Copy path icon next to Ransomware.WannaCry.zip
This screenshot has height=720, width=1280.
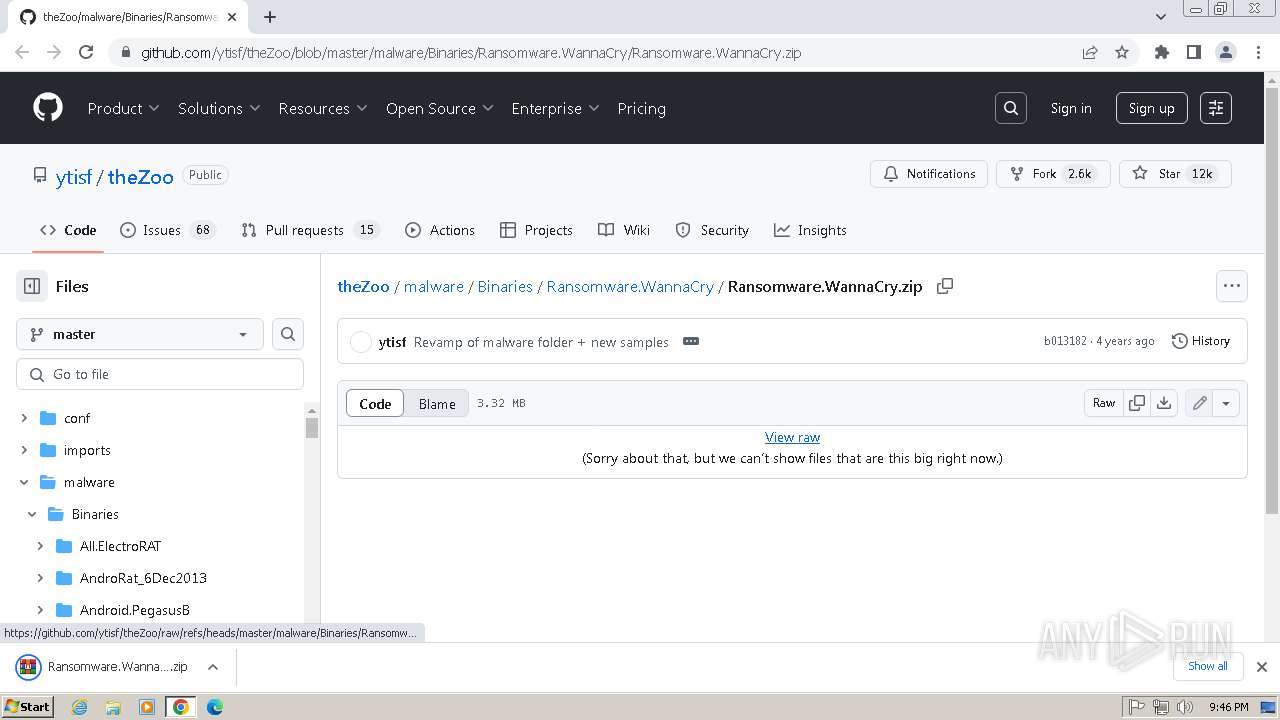[945, 286]
